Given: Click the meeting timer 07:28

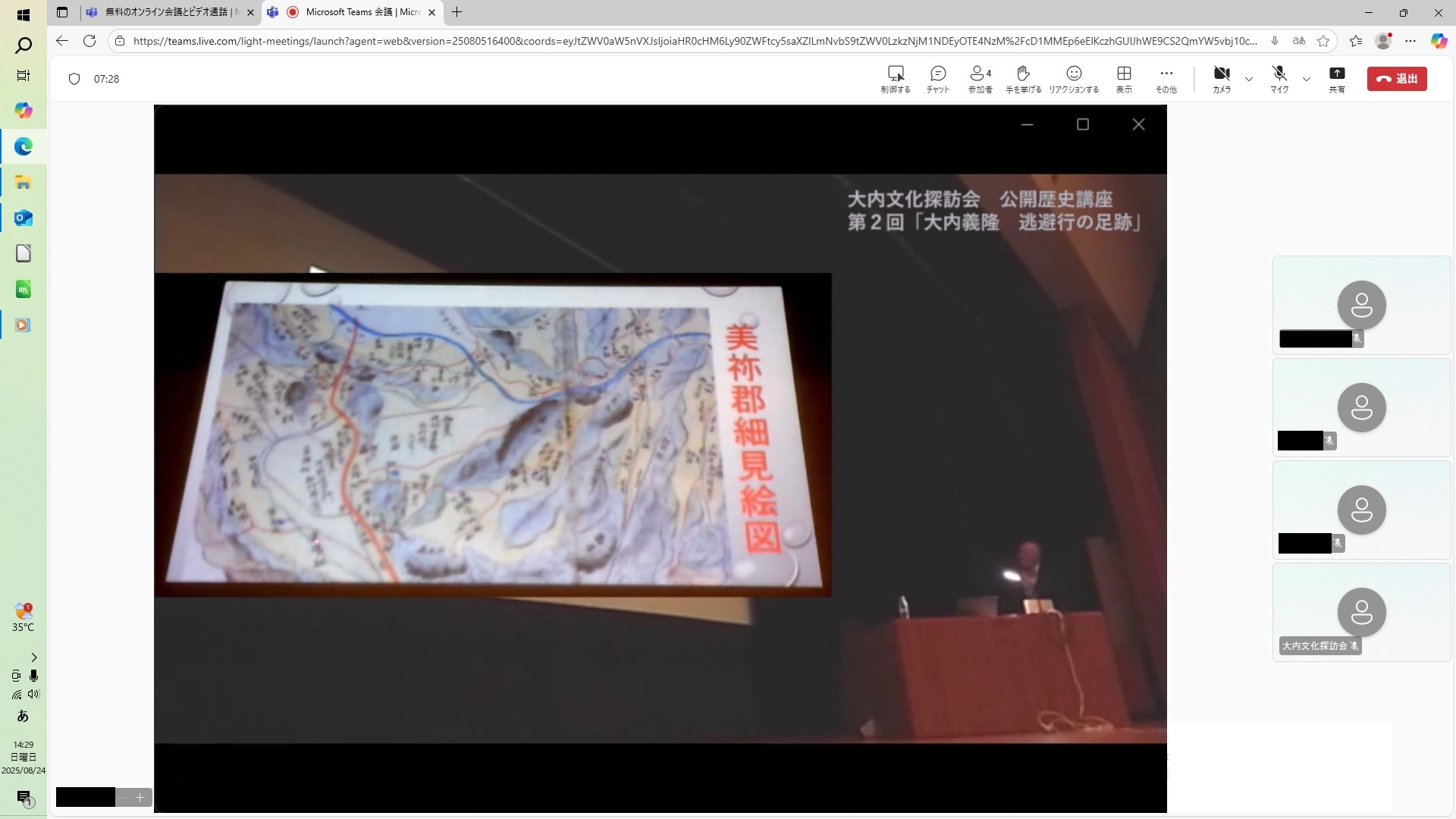Looking at the screenshot, I should click(x=106, y=79).
